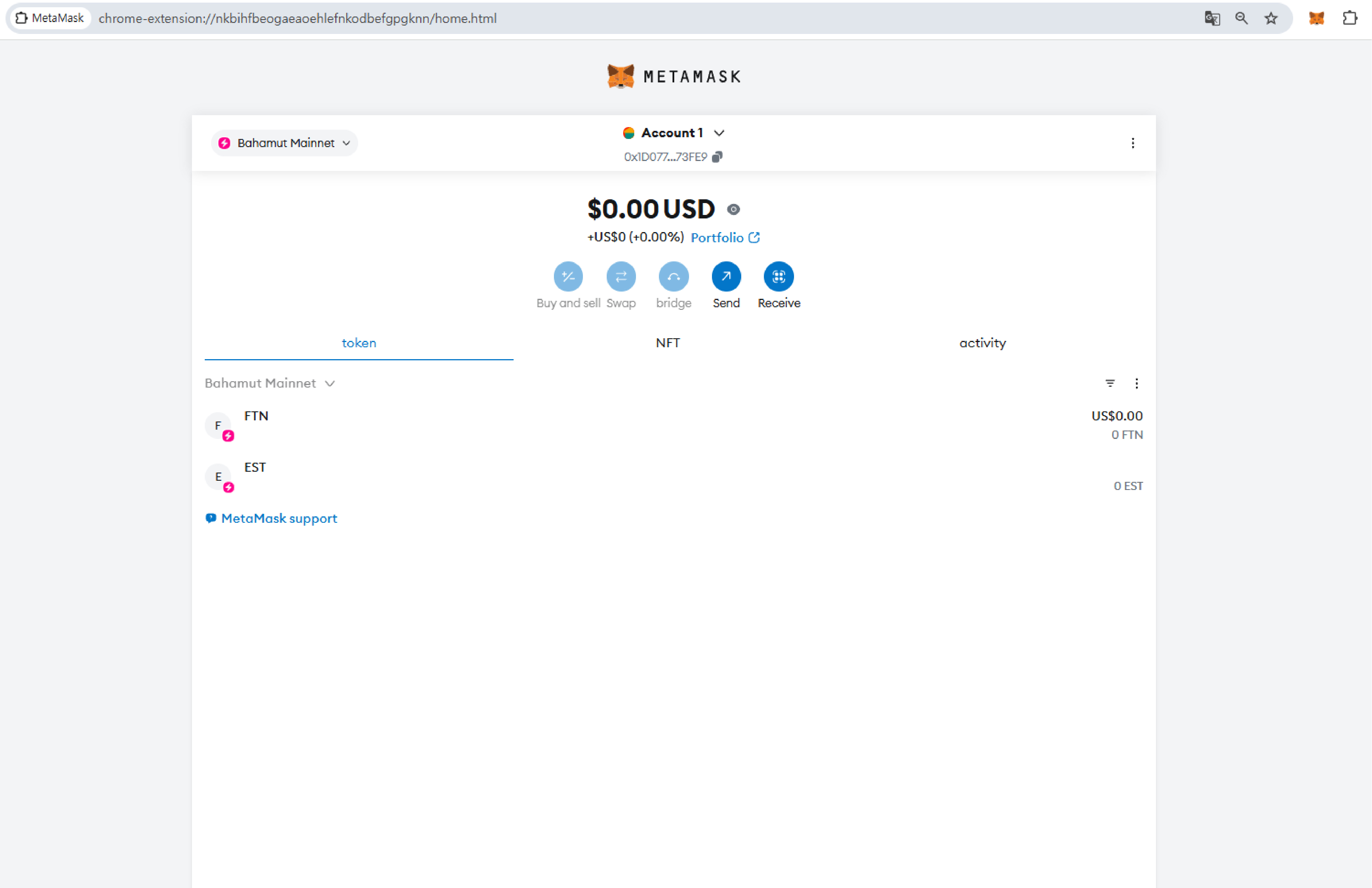1372x888 pixels.
Task: Click the Send arrow icon
Action: pyautogui.click(x=726, y=277)
